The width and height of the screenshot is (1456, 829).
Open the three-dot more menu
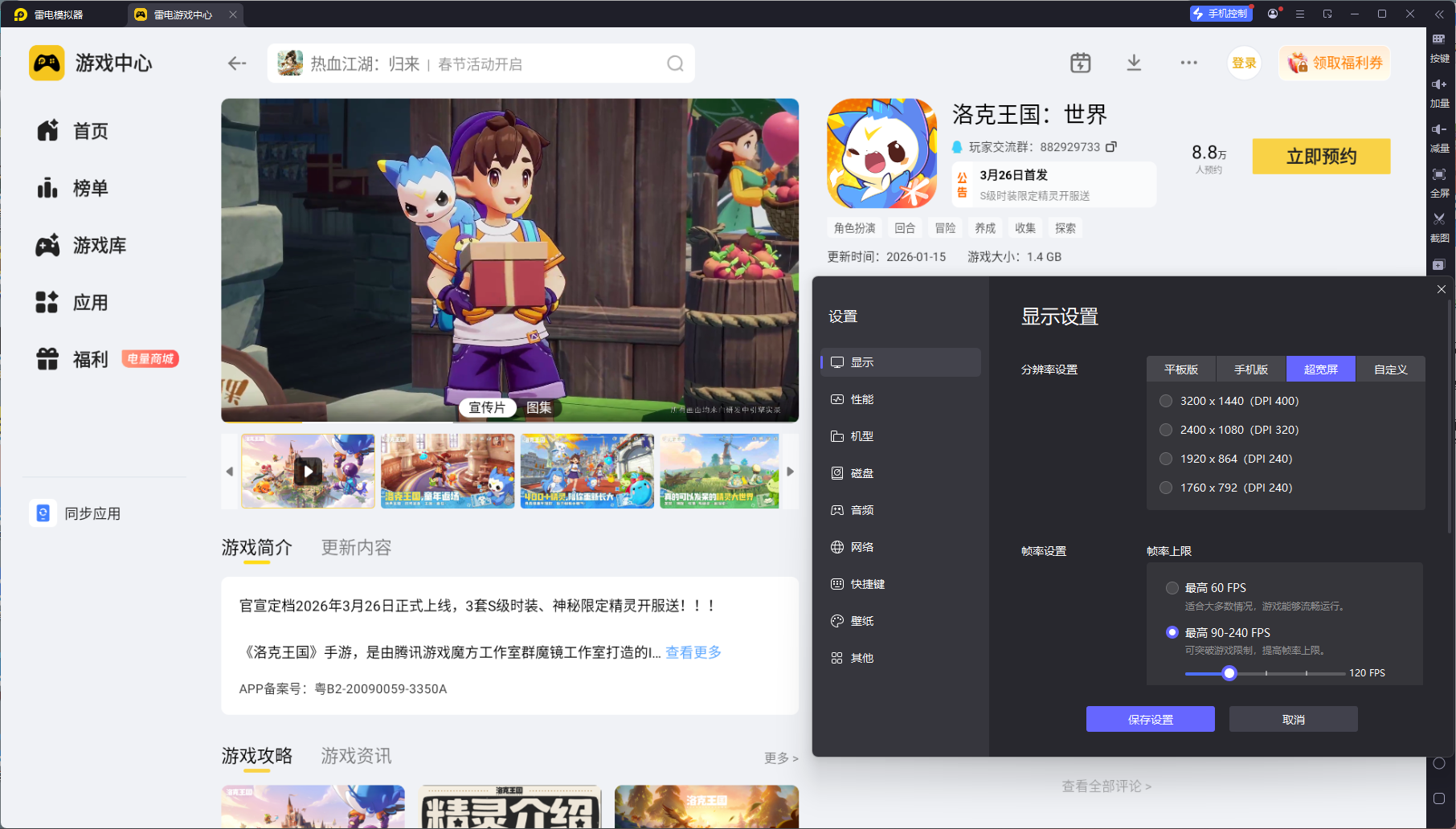coord(1189,63)
